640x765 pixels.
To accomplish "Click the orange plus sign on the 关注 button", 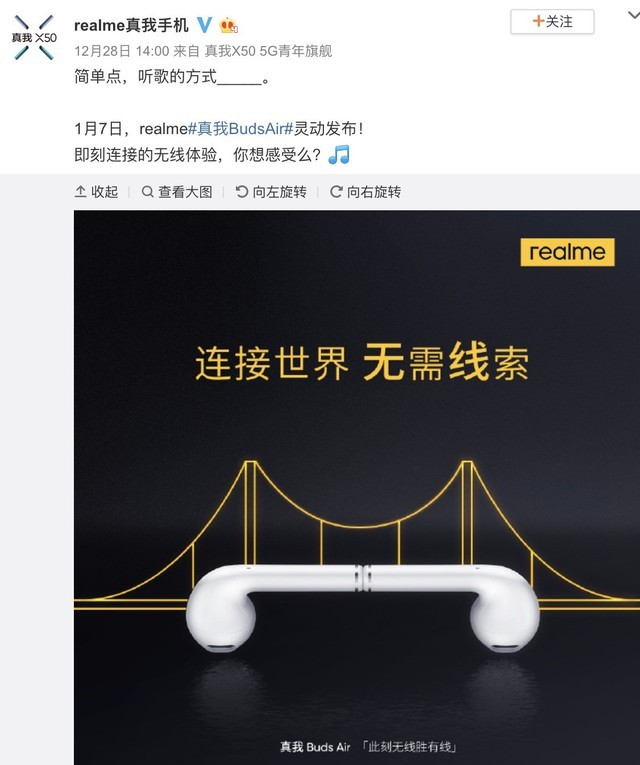I will 538,21.
